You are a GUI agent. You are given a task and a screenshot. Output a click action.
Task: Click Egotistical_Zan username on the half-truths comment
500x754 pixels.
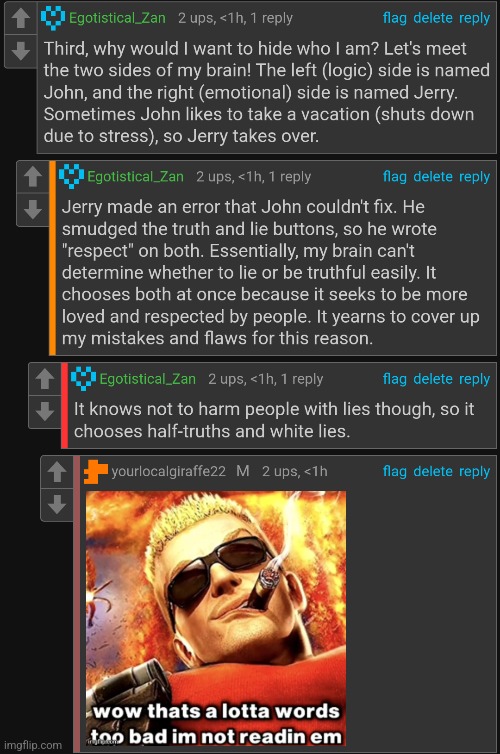coord(148,379)
